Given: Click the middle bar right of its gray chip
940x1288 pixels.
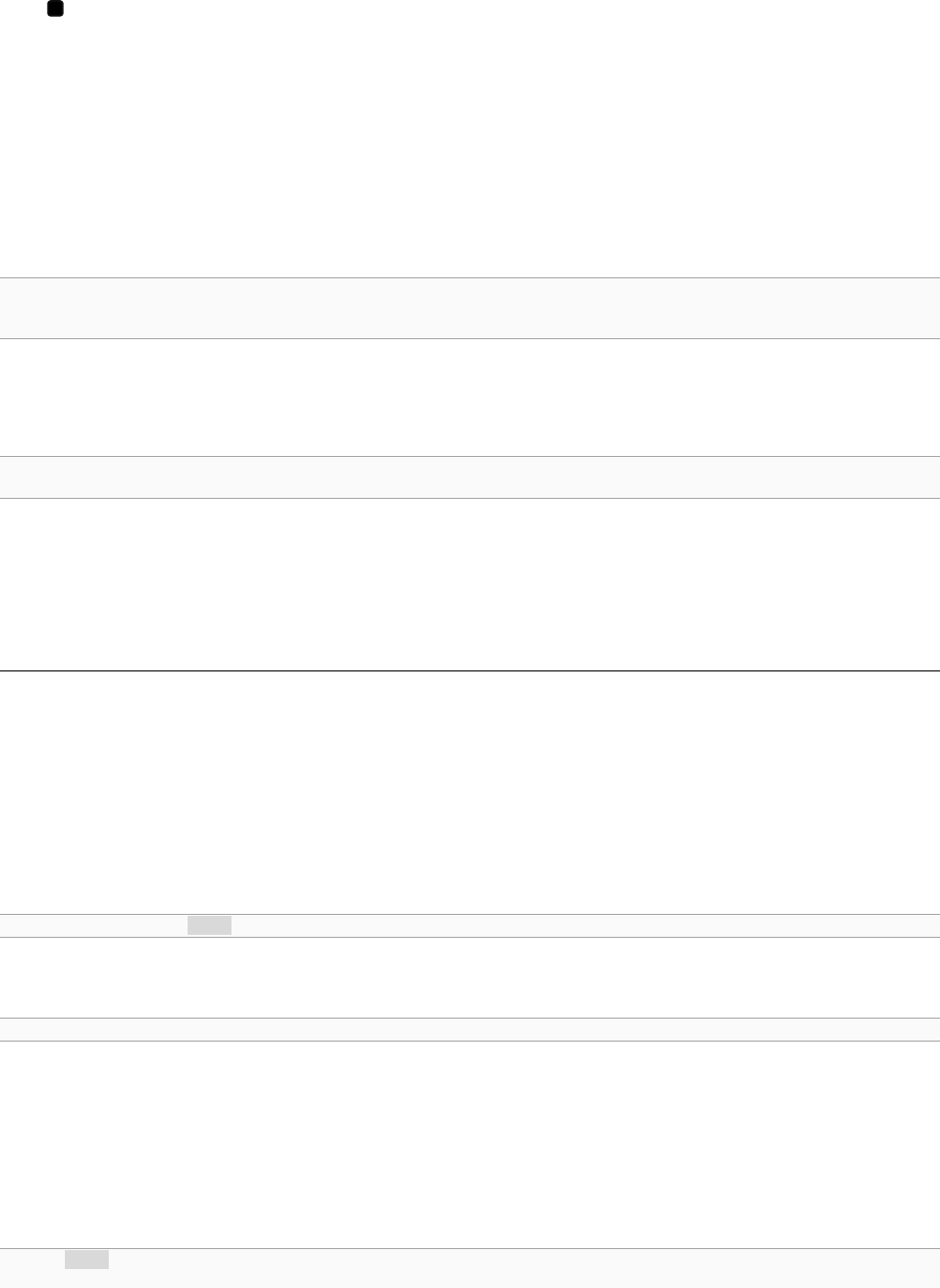Looking at the screenshot, I should [586, 926].
